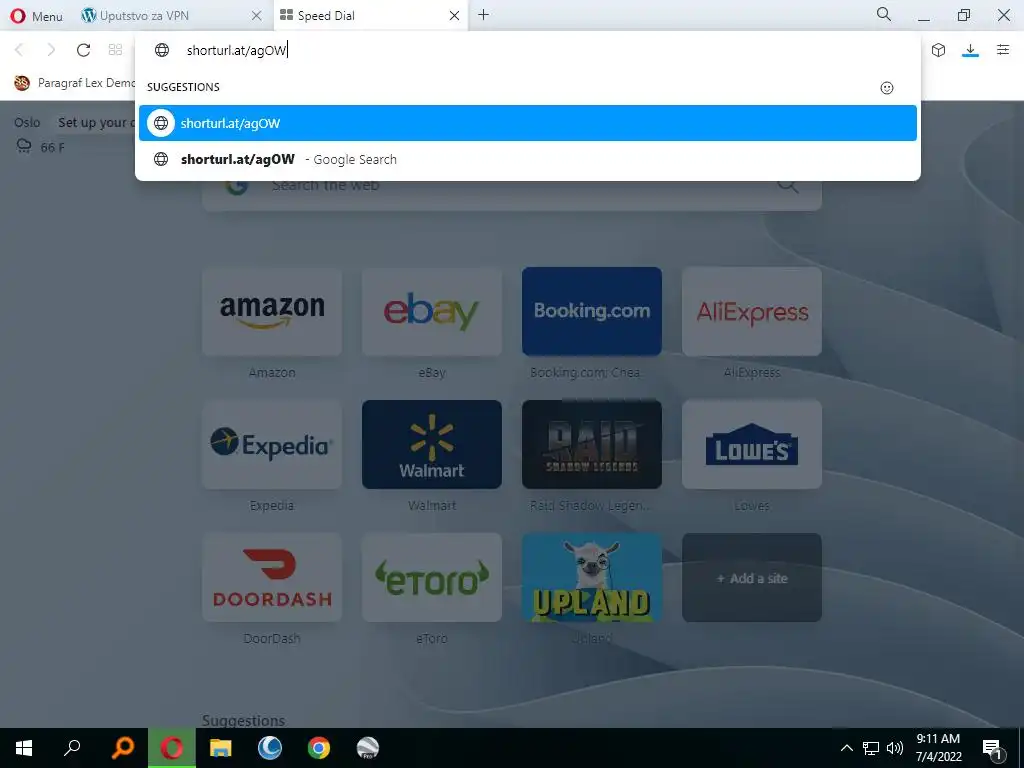Click the Add a site tile
The width and height of the screenshot is (1024, 768).
coord(752,578)
